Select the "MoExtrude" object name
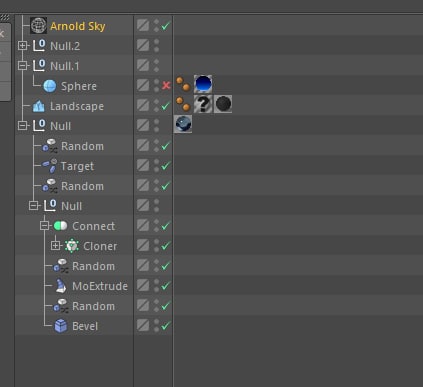This screenshot has height=387, width=423. [x=100, y=286]
